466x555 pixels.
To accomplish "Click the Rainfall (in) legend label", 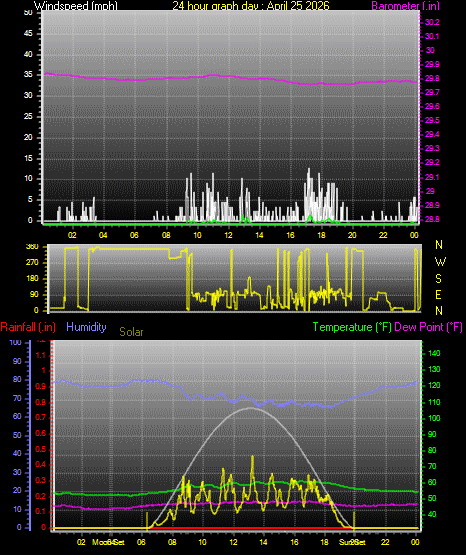I will point(28,327).
